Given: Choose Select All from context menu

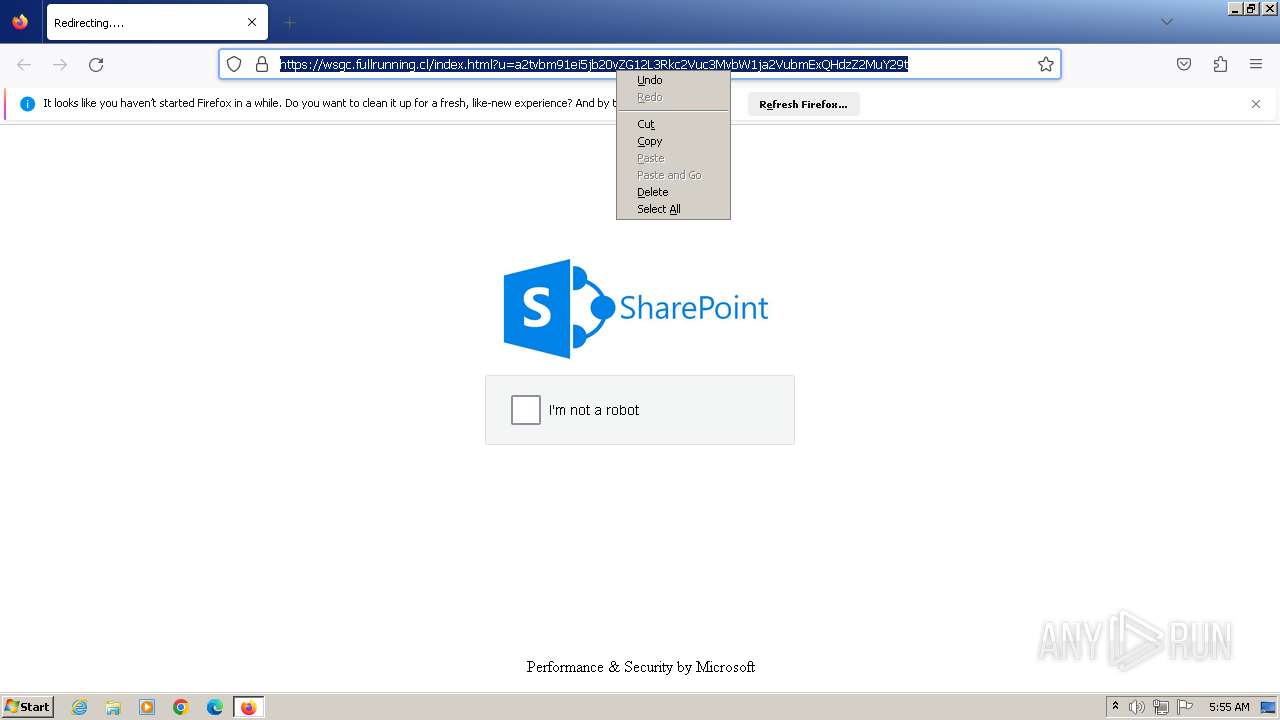Looking at the screenshot, I should coord(673,209).
